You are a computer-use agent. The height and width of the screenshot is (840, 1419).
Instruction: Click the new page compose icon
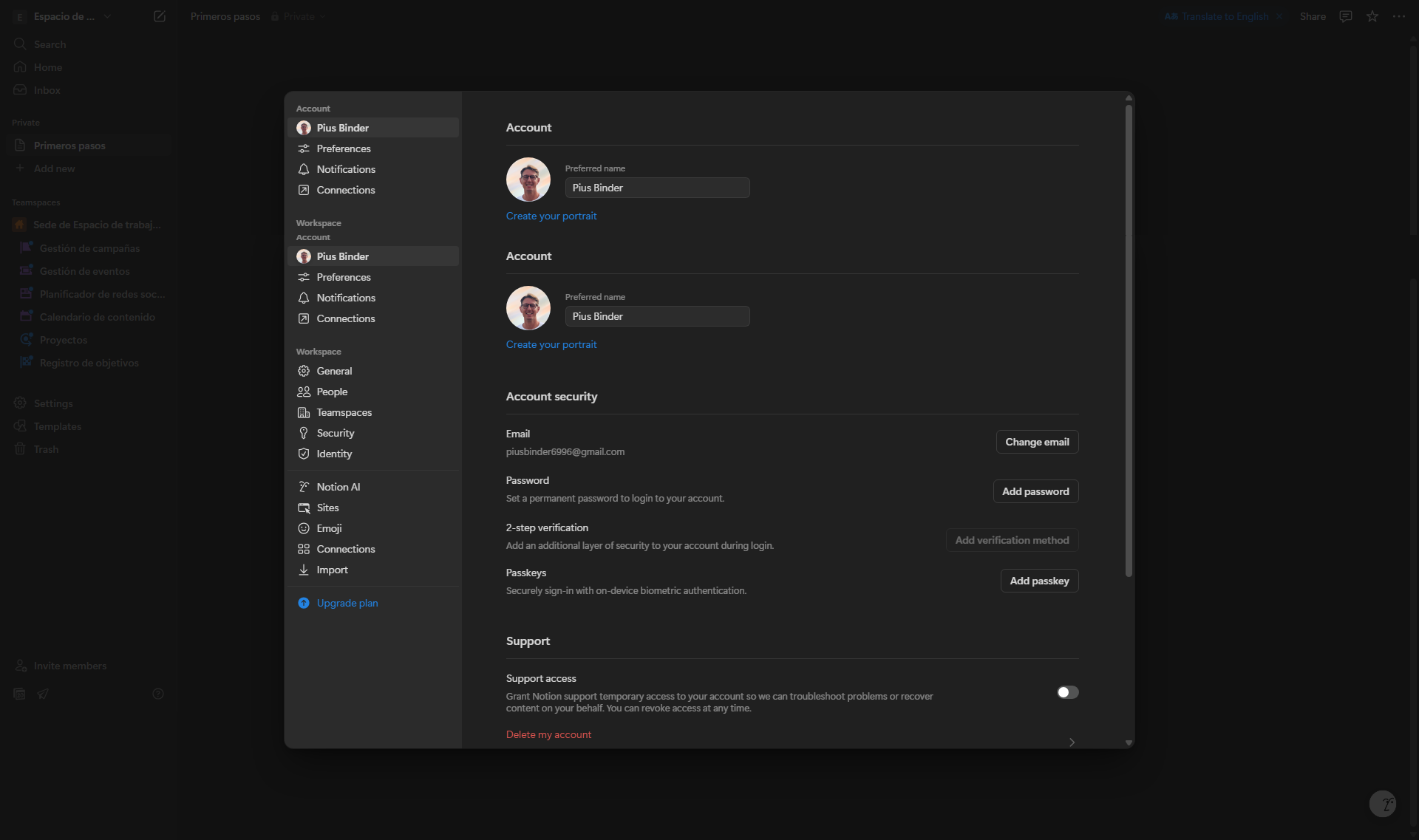[x=159, y=16]
